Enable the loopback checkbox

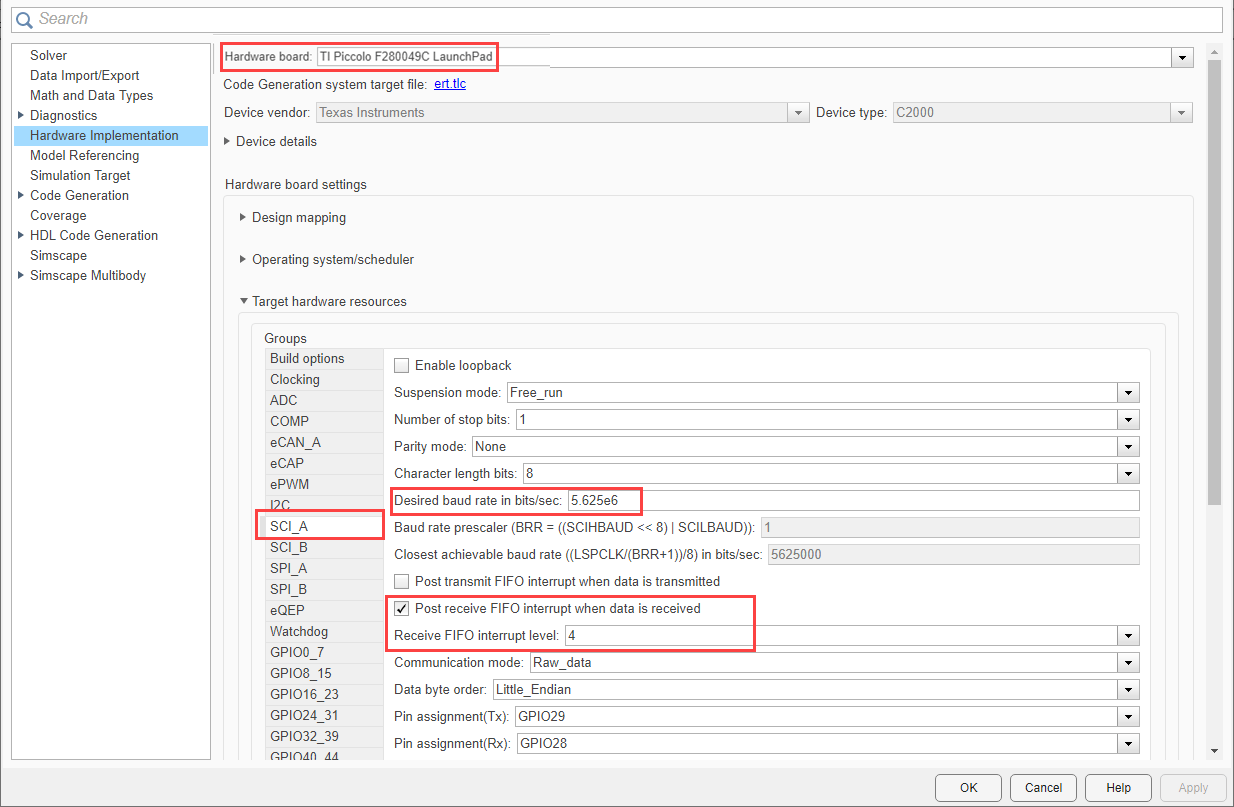(402, 366)
